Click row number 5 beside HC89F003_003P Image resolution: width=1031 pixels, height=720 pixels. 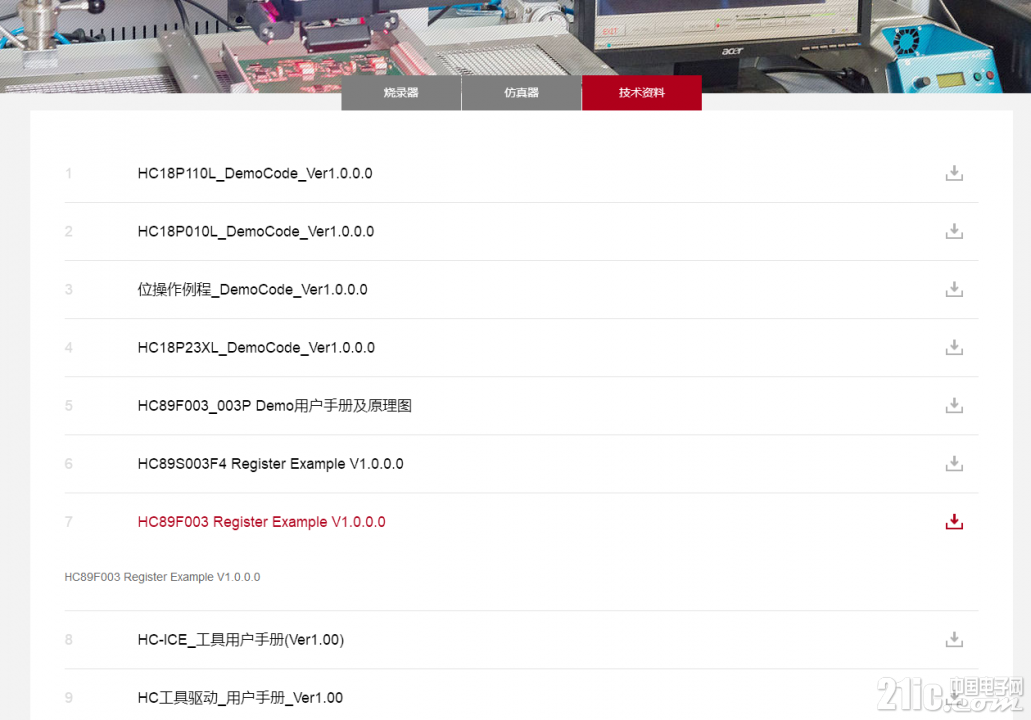point(68,406)
